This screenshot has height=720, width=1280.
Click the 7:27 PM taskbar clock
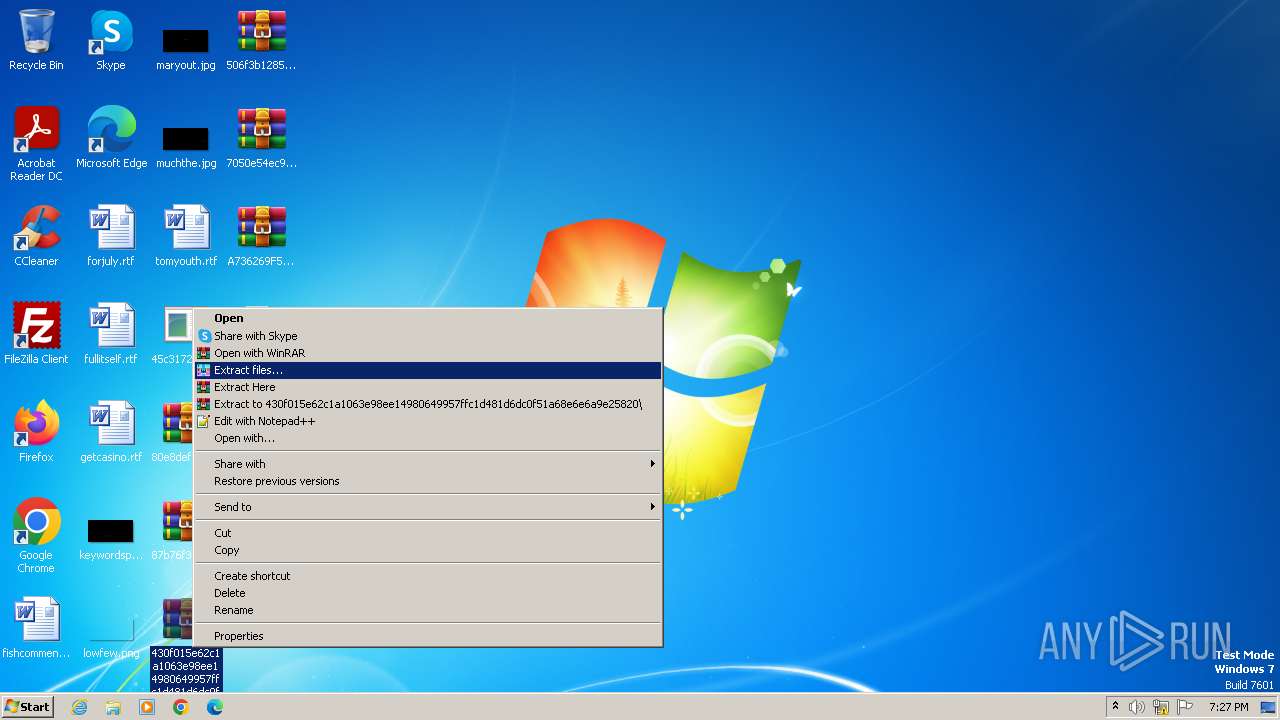(x=1229, y=707)
